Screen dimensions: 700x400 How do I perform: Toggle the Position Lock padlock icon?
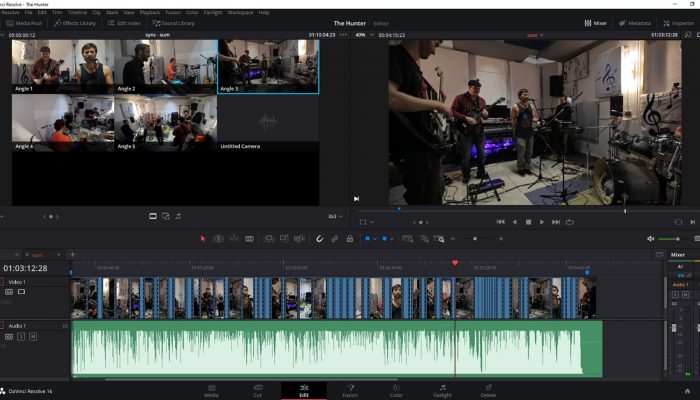pyautogui.click(x=350, y=239)
